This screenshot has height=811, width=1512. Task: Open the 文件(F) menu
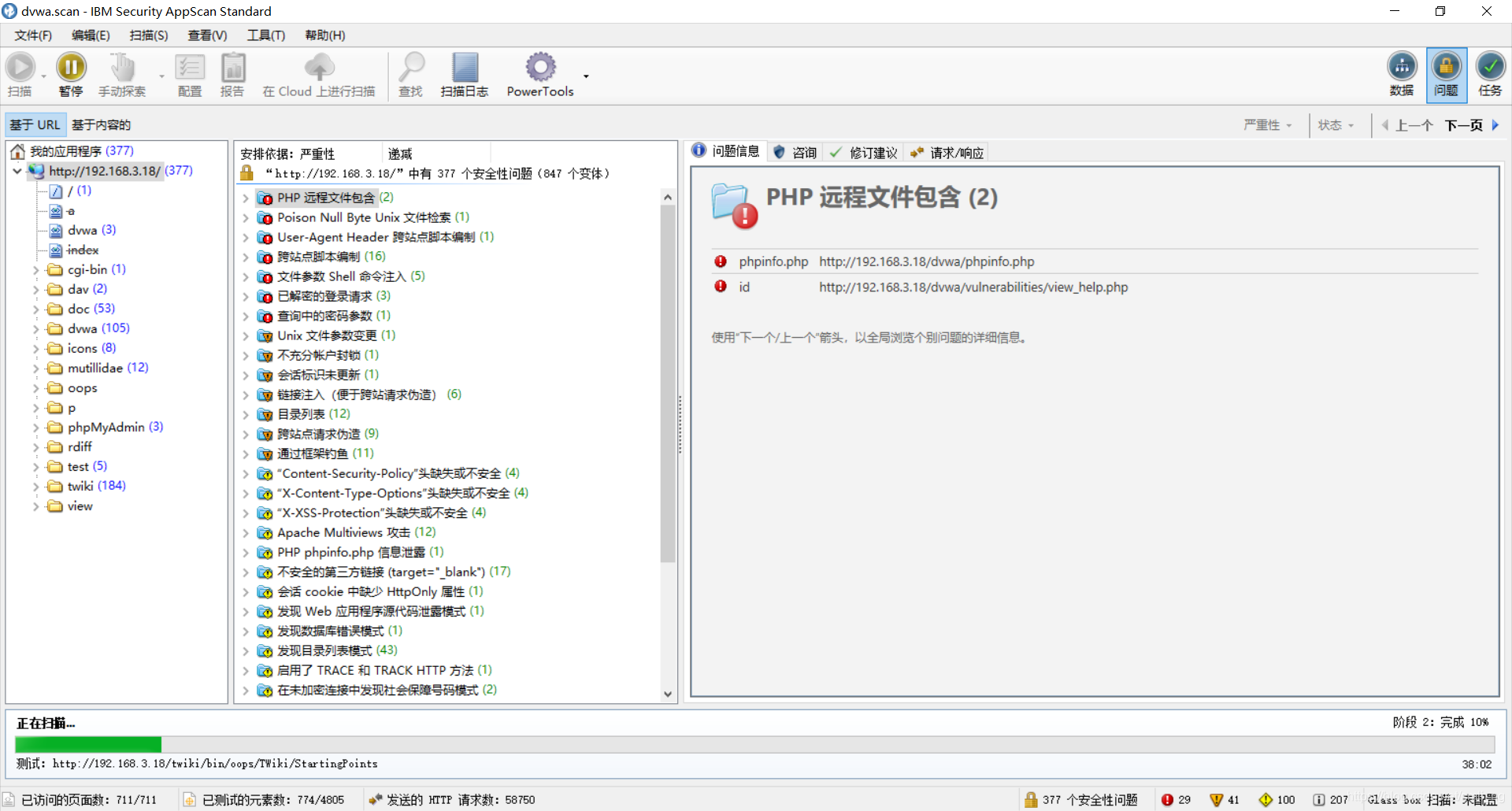click(x=33, y=35)
